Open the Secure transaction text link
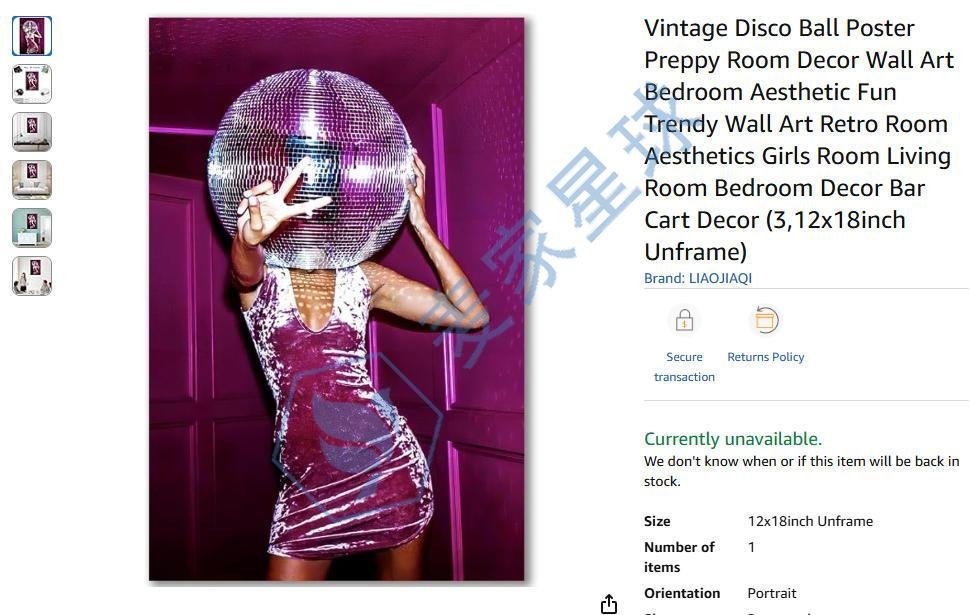 684,367
